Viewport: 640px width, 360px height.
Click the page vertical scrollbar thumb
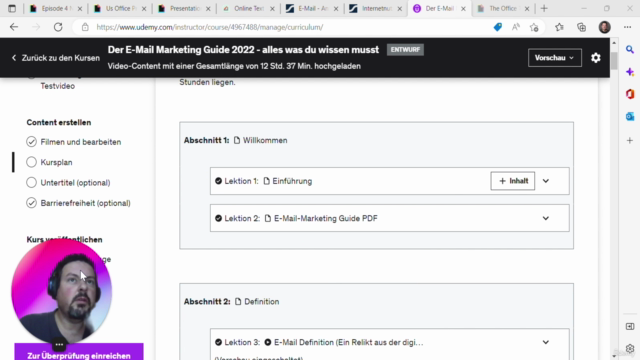(614, 61)
